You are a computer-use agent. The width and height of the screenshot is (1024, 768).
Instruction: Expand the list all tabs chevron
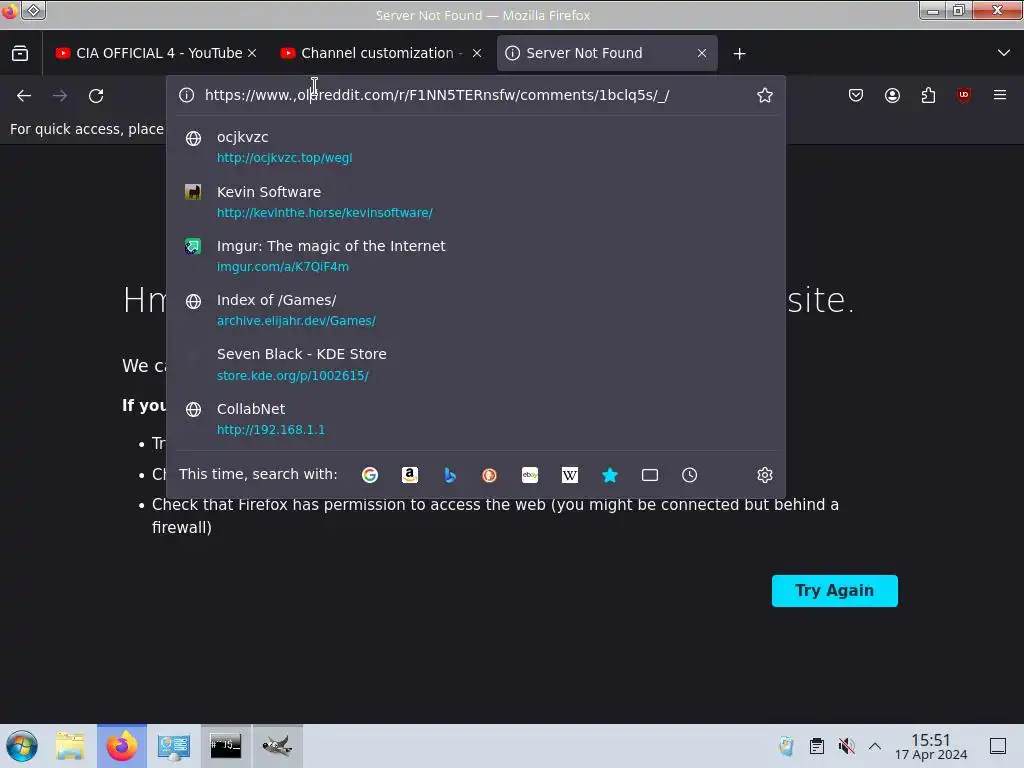(1004, 53)
